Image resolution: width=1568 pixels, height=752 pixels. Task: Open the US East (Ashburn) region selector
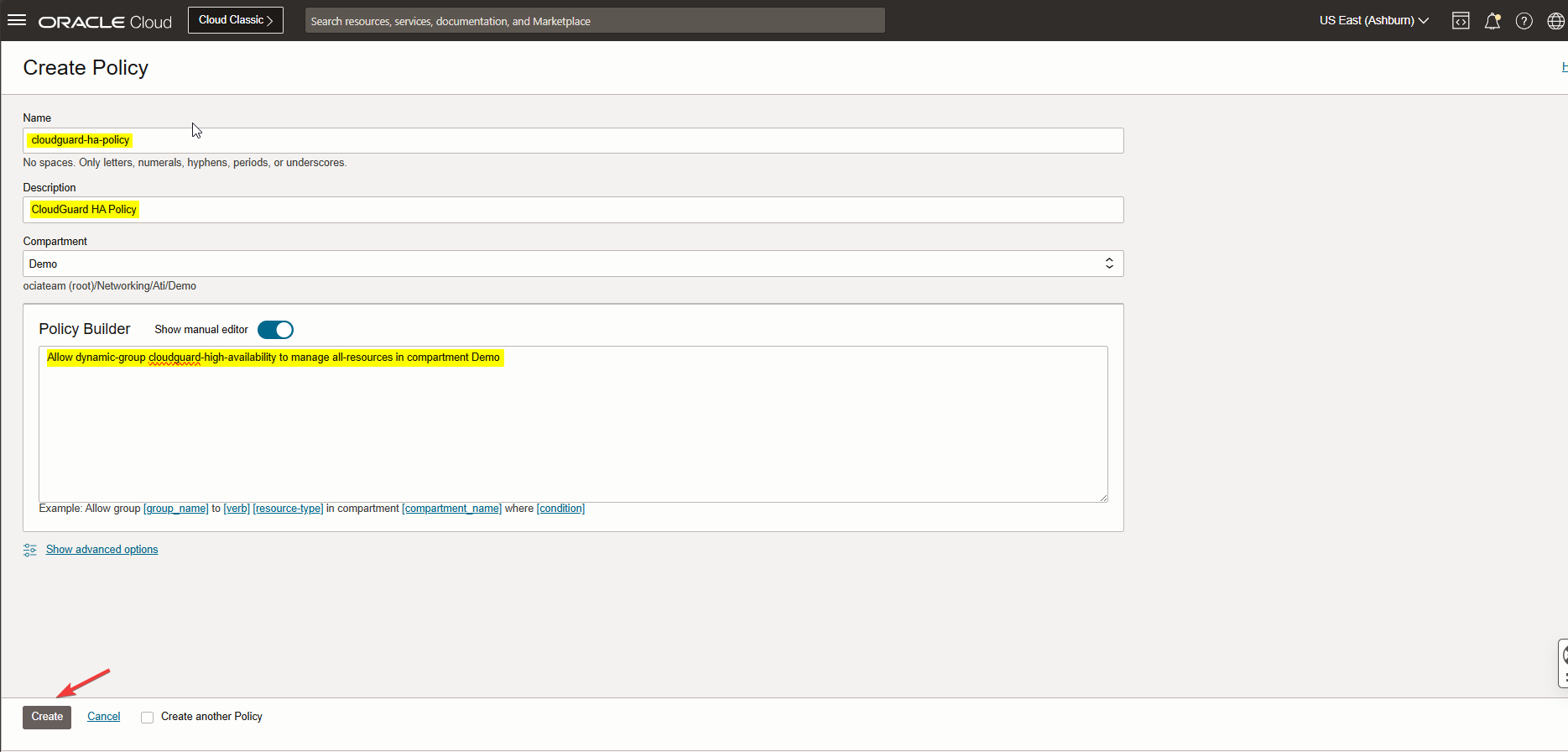pyautogui.click(x=1373, y=20)
